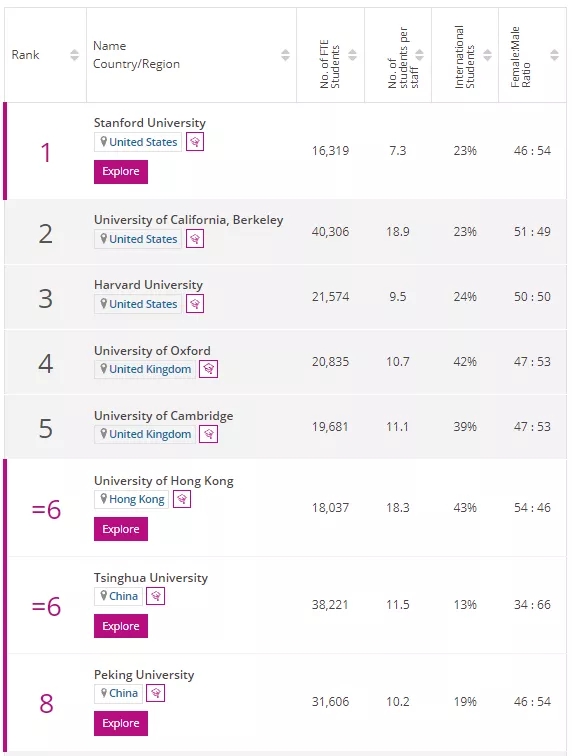The image size is (572, 756).
Task: Click graduation cap icon in Peking row
Action: tap(156, 693)
